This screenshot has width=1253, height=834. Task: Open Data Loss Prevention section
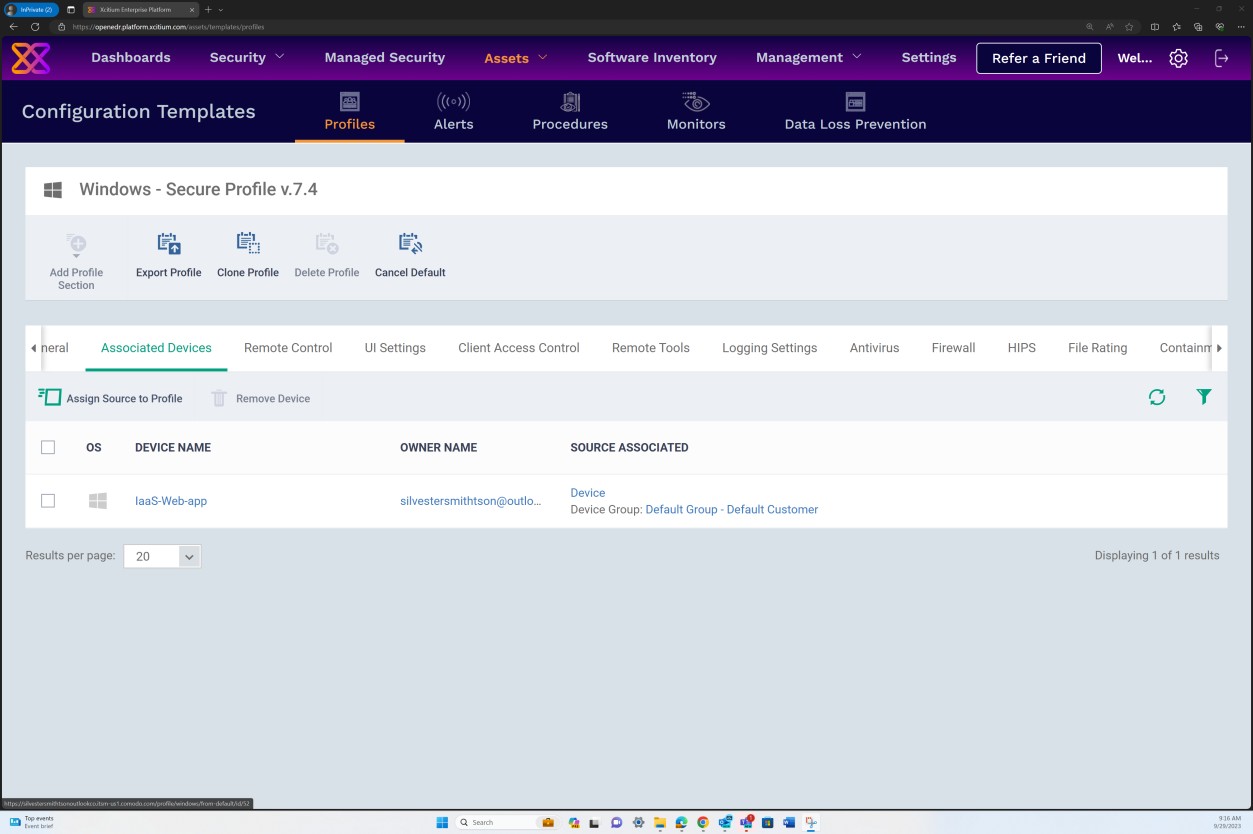855,112
